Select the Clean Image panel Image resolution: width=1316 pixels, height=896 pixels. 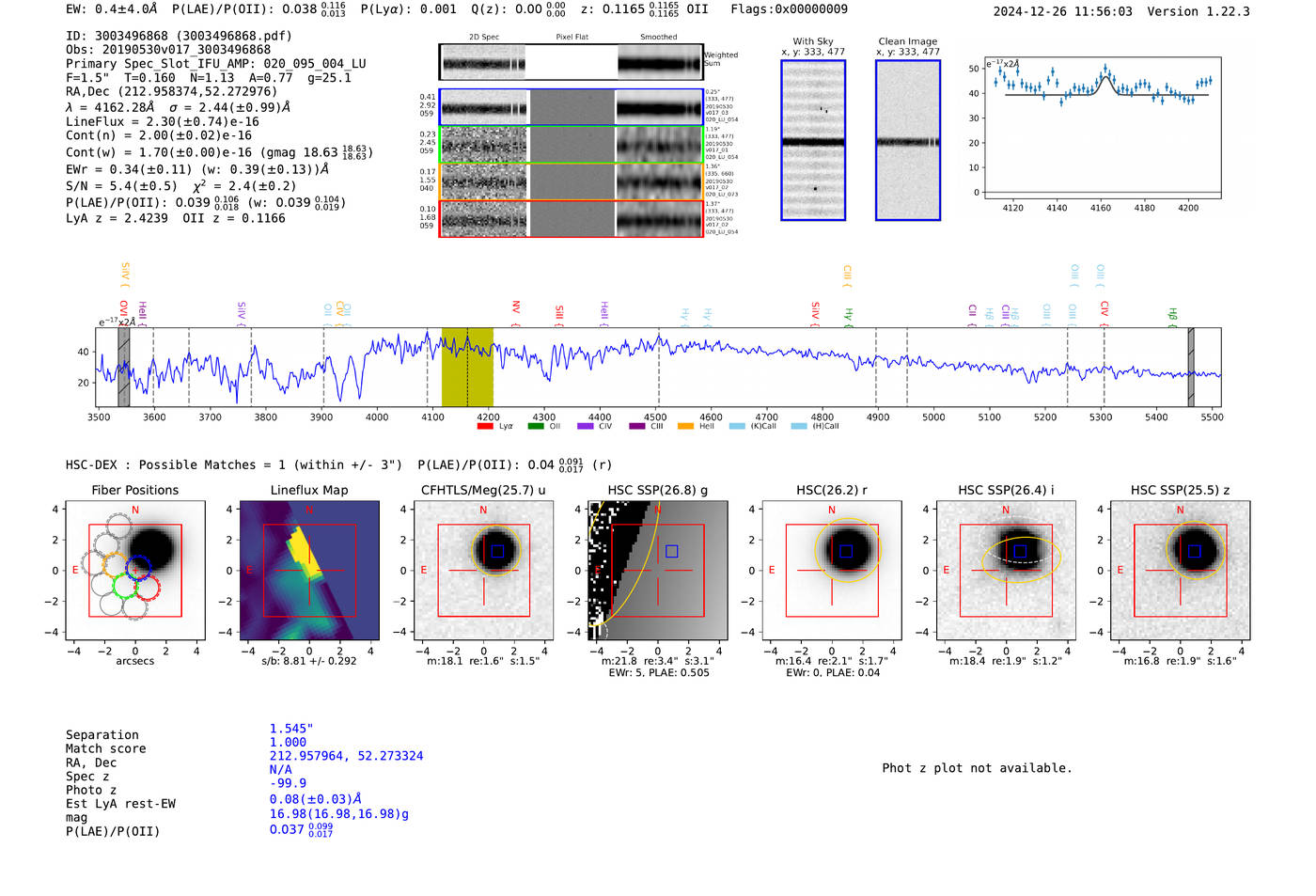(908, 140)
